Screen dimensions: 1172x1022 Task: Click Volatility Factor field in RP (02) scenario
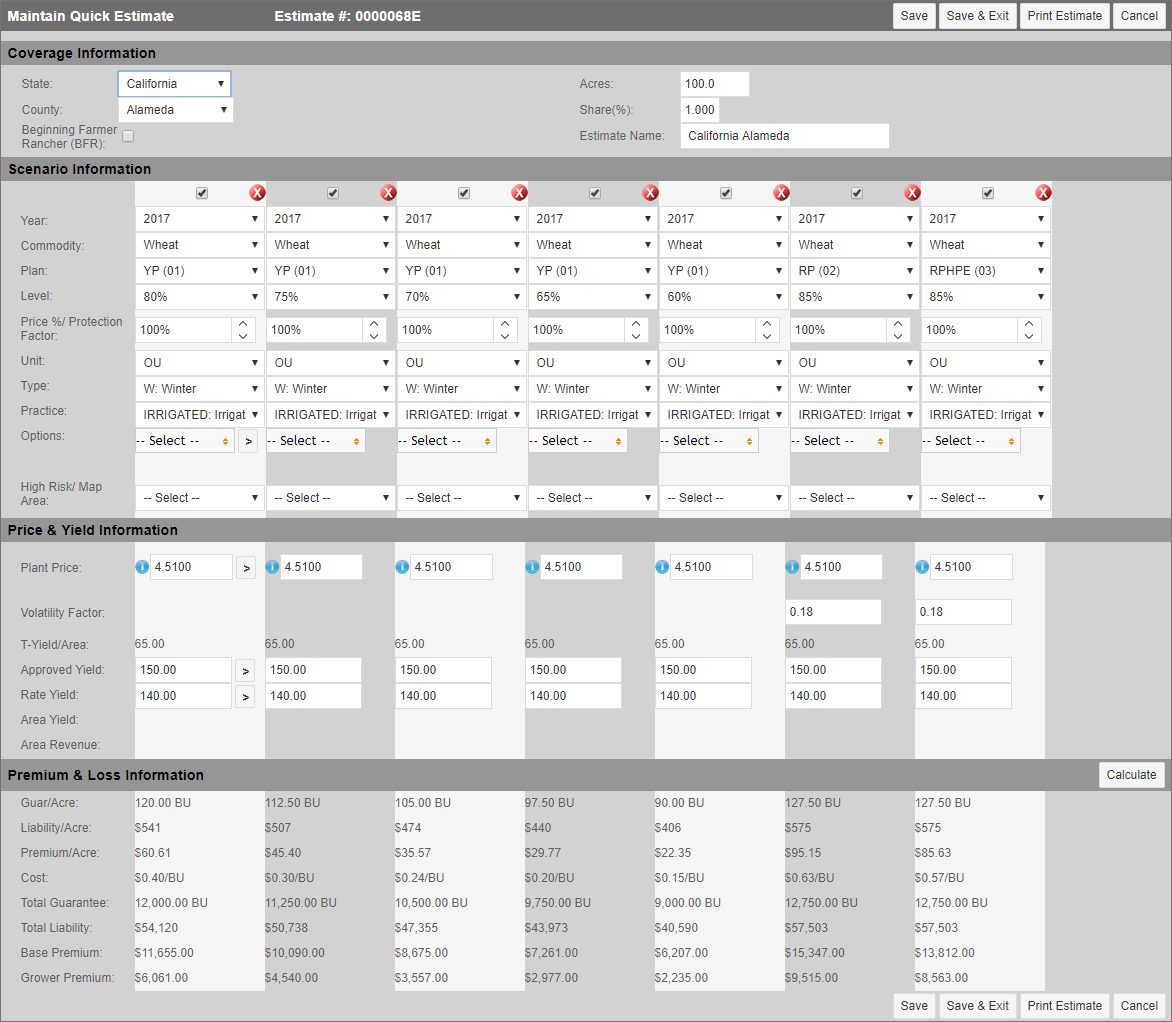click(x=833, y=612)
